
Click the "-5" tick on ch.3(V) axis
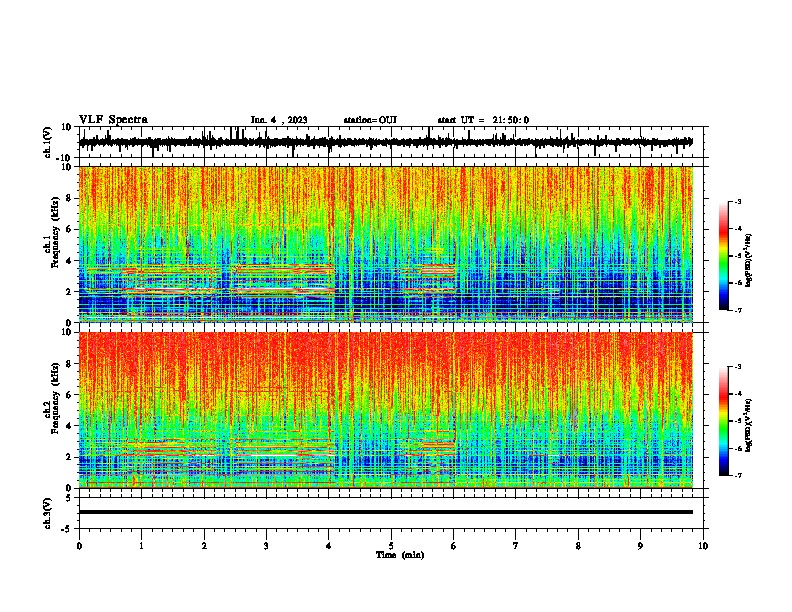67,529
